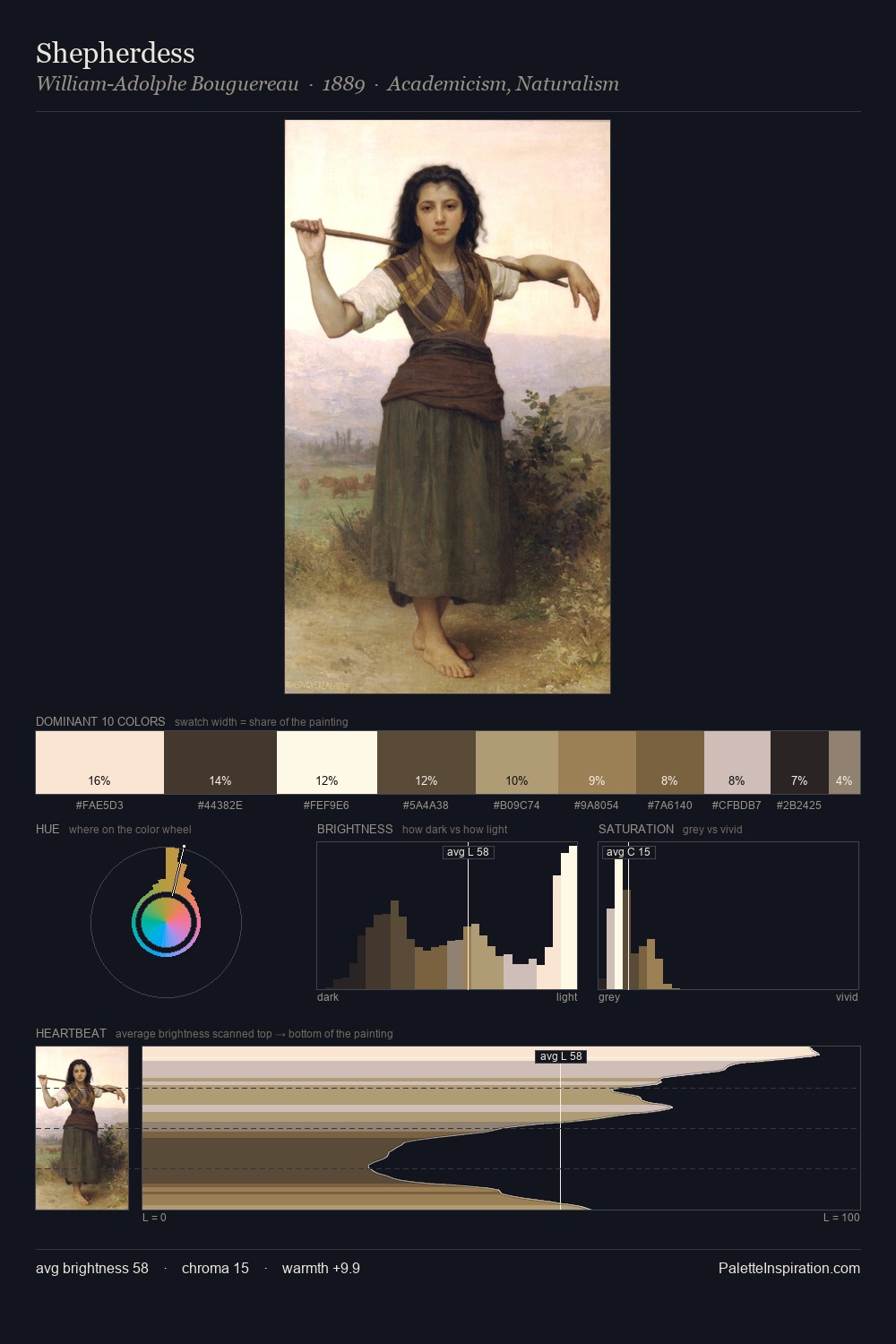Click the #9A8054 hex label
Viewport: 896px width, 1344px height.
pyautogui.click(x=597, y=806)
